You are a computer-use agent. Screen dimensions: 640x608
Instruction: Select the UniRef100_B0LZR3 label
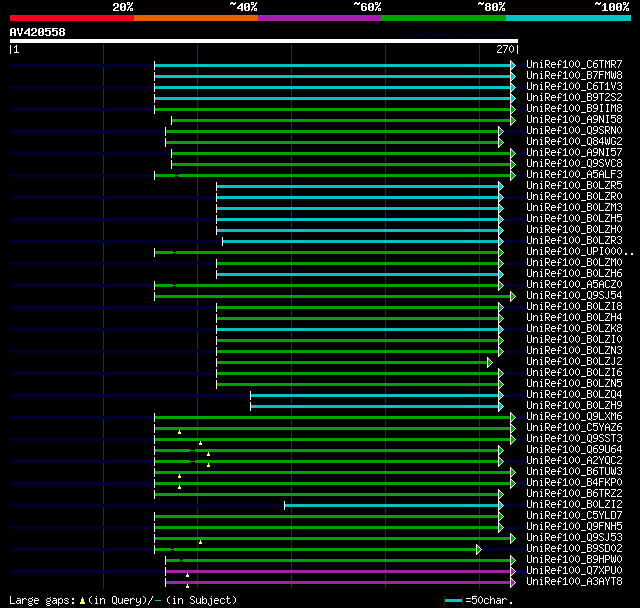tap(574, 241)
